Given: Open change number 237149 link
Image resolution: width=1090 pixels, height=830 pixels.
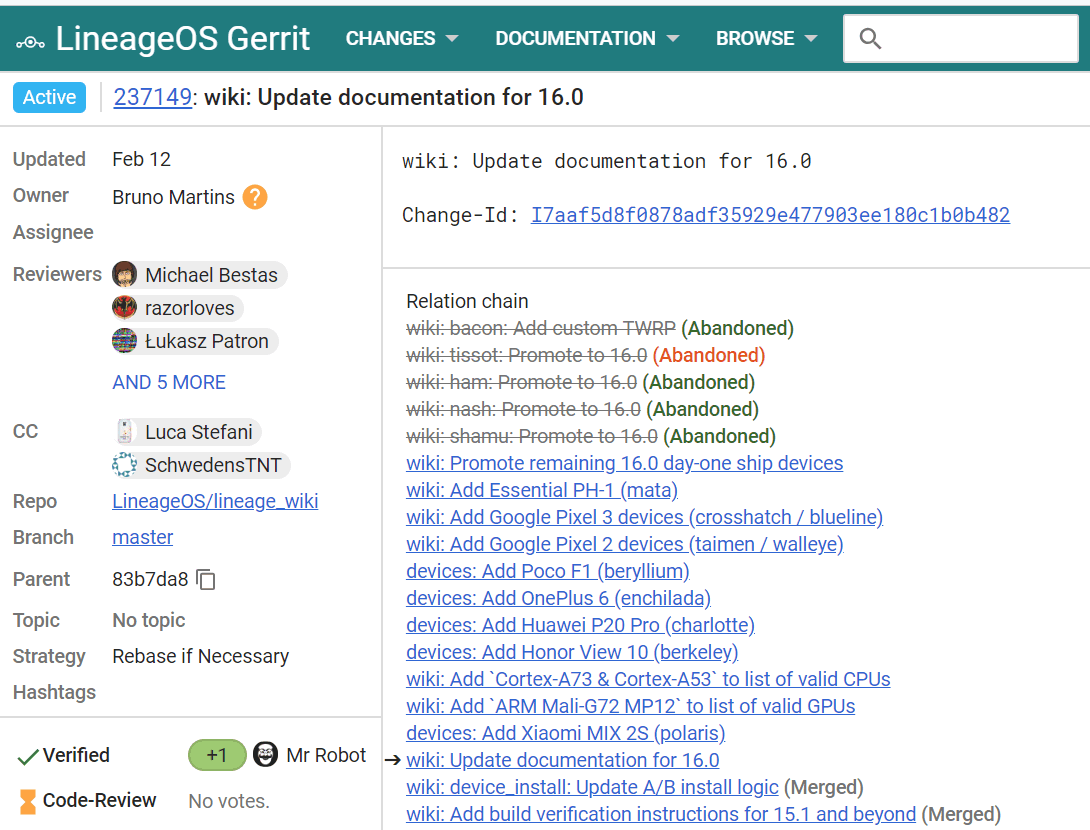Looking at the screenshot, I should point(152,97).
